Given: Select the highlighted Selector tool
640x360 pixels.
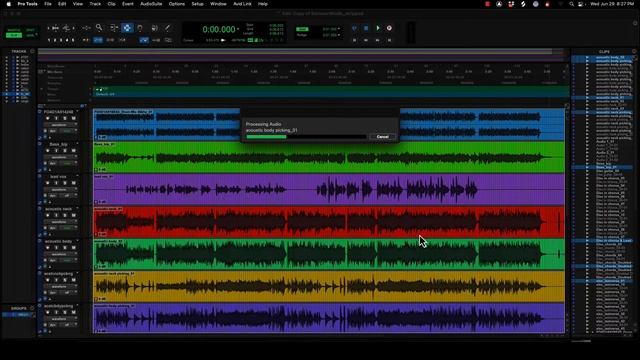Looking at the screenshot, I should 127,28.
